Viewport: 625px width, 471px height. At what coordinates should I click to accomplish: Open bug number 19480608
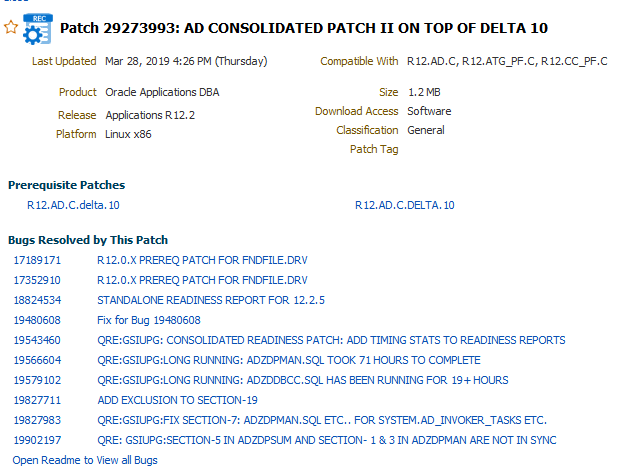tap(37, 320)
